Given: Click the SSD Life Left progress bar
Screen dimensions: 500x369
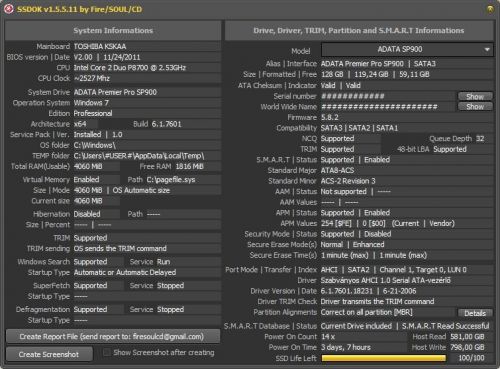Looking at the screenshot, I should click(384, 358).
